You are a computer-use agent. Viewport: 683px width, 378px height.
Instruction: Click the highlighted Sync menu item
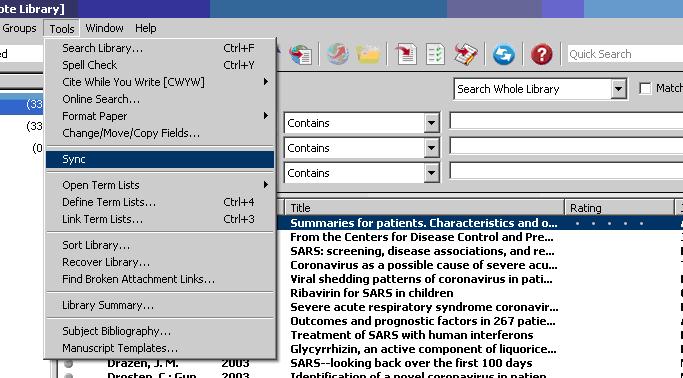click(x=160, y=159)
